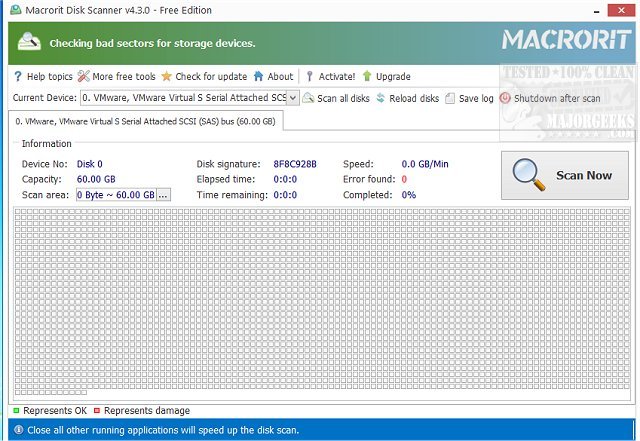Open More free tools

click(124, 76)
